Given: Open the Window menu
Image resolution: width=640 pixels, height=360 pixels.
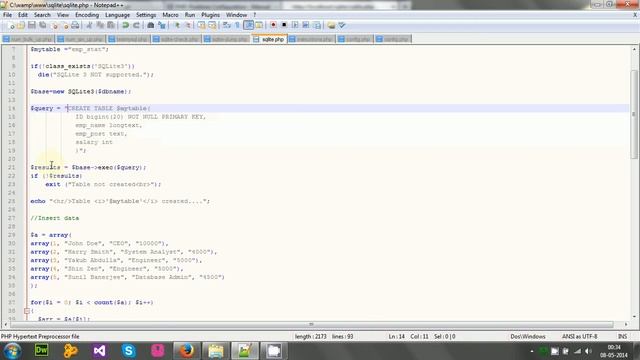Looking at the screenshot, I should [x=236, y=15].
